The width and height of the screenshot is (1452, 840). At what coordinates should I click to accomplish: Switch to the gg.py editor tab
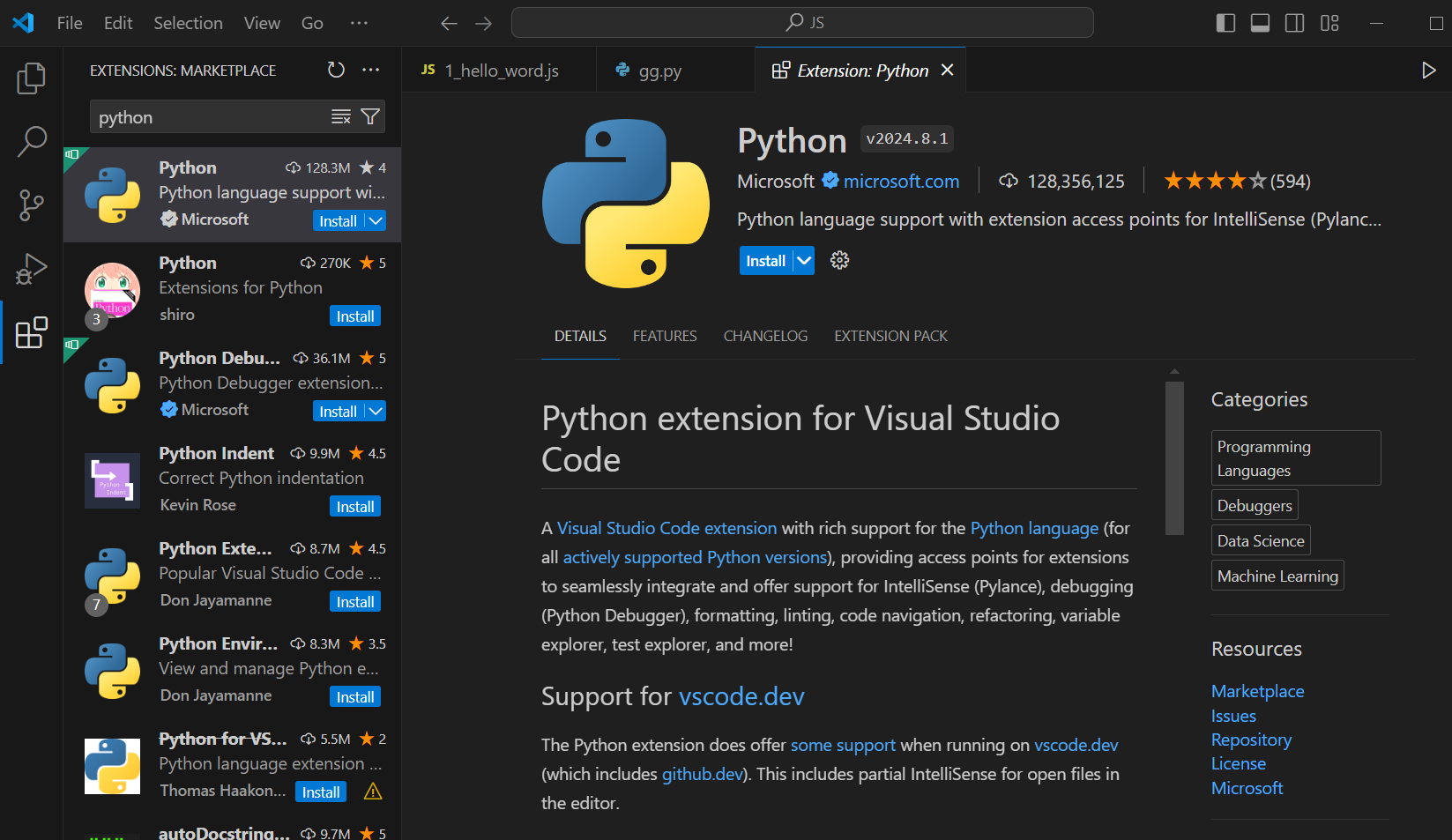(x=675, y=70)
